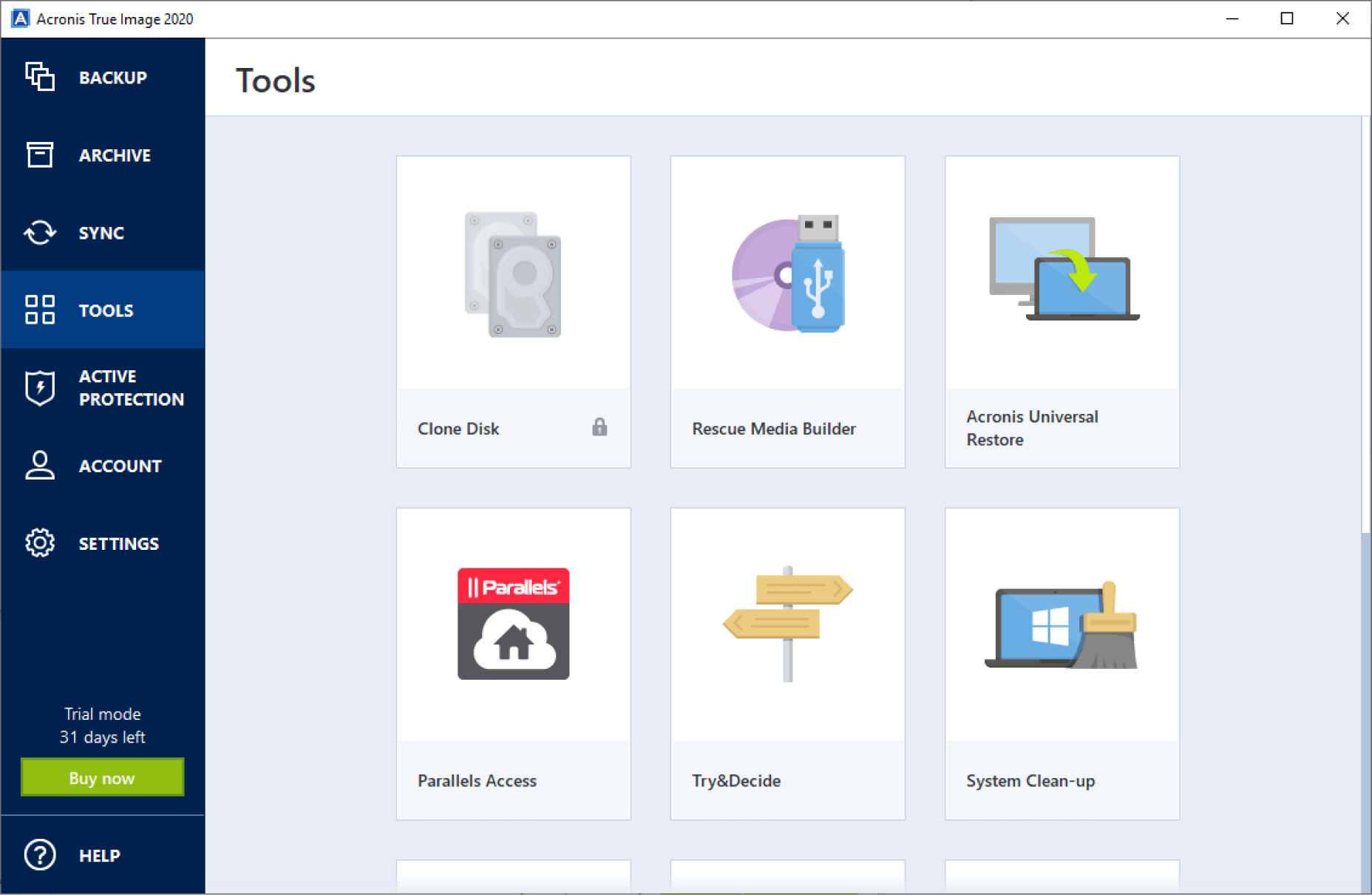Click Acronis Universal Restore label
The height and width of the screenshot is (895, 1372).
1032,428
